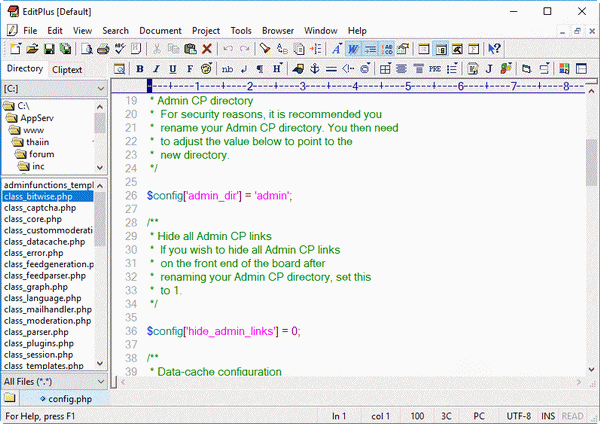The width and height of the screenshot is (600, 424).
Task: Select class_captcha.php in the file list
Action: tap(40, 208)
